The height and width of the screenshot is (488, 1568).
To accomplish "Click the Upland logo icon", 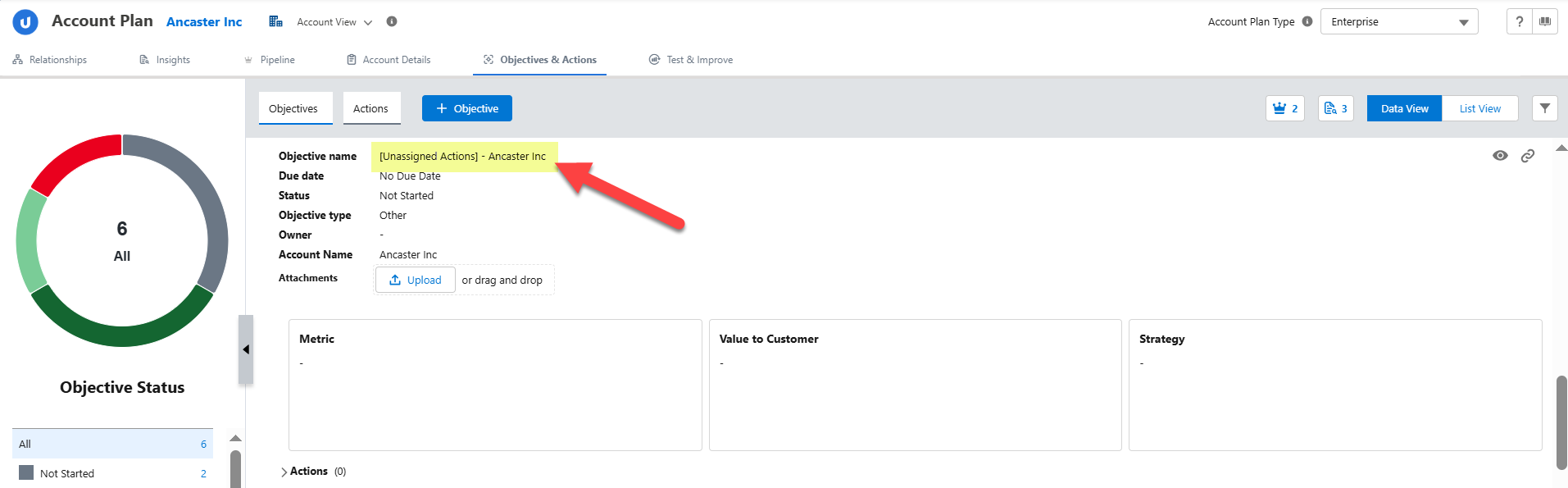I will point(25,22).
